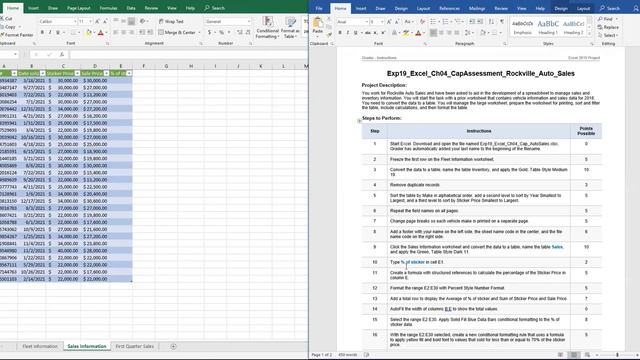Click Wrap Text in Excel ribbon
This screenshot has height=360, width=640.
[171, 21]
